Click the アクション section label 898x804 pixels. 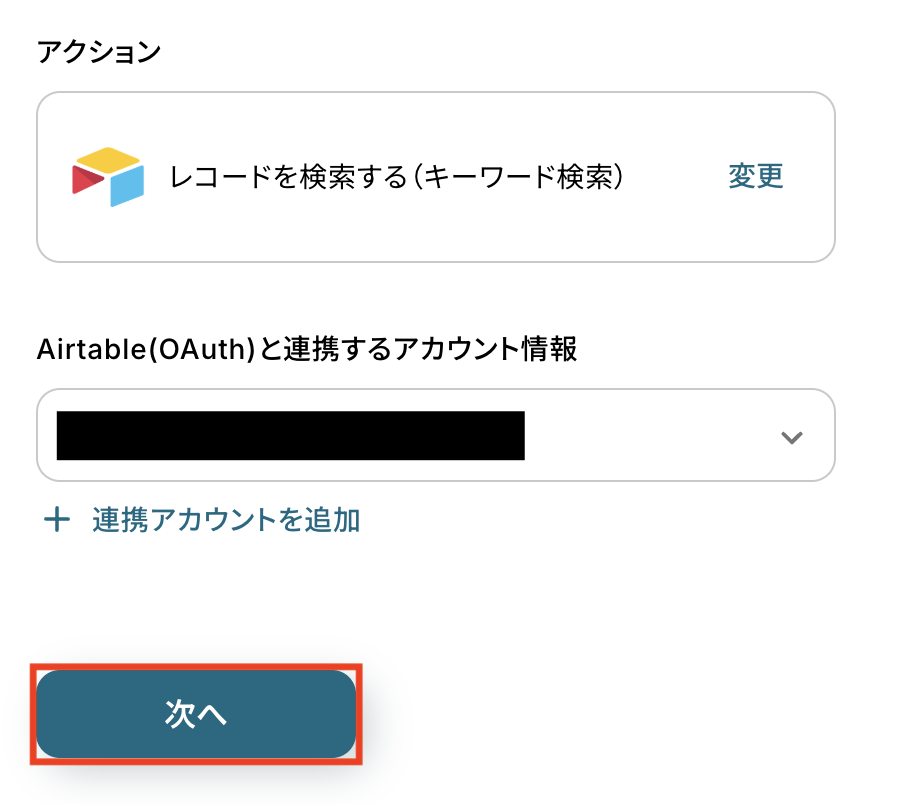click(x=98, y=52)
